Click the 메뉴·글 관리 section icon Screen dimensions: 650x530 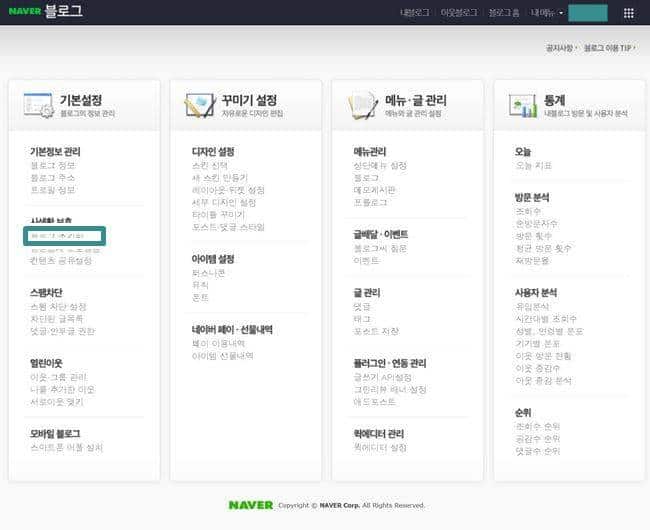coord(363,105)
